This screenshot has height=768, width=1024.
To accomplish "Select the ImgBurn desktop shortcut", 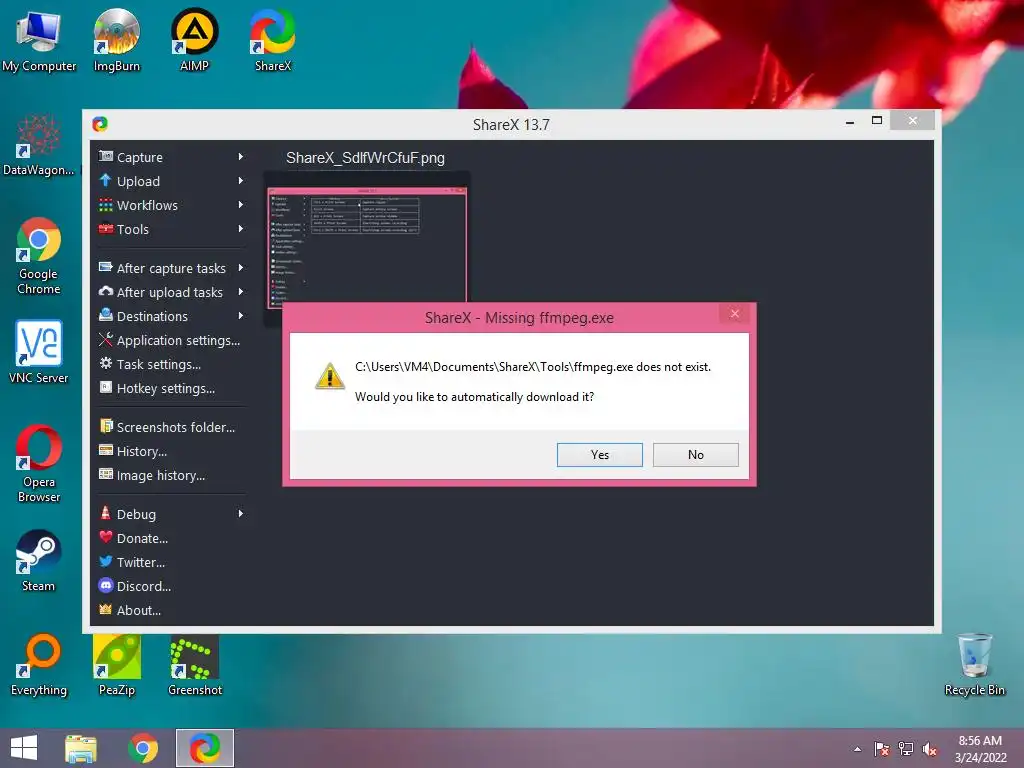I will tap(116, 40).
